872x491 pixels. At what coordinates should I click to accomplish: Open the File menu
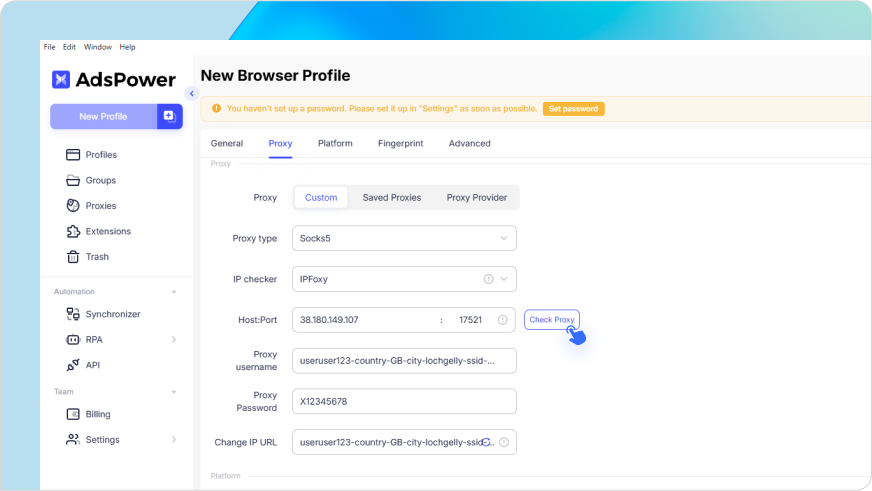click(49, 47)
